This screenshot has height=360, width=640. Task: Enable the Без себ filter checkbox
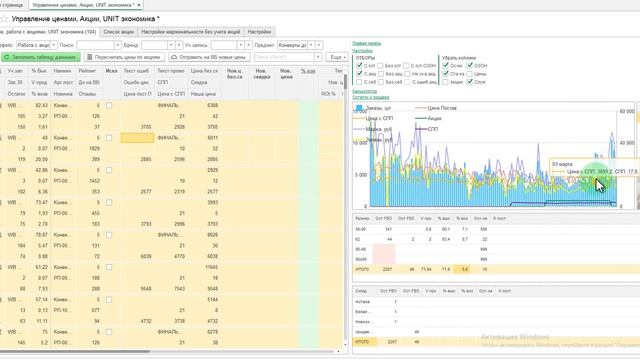point(381,82)
